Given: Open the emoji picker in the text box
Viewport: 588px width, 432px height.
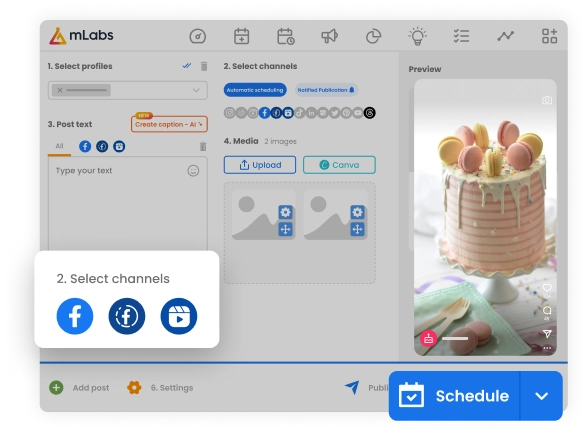Looking at the screenshot, I should pyautogui.click(x=193, y=171).
